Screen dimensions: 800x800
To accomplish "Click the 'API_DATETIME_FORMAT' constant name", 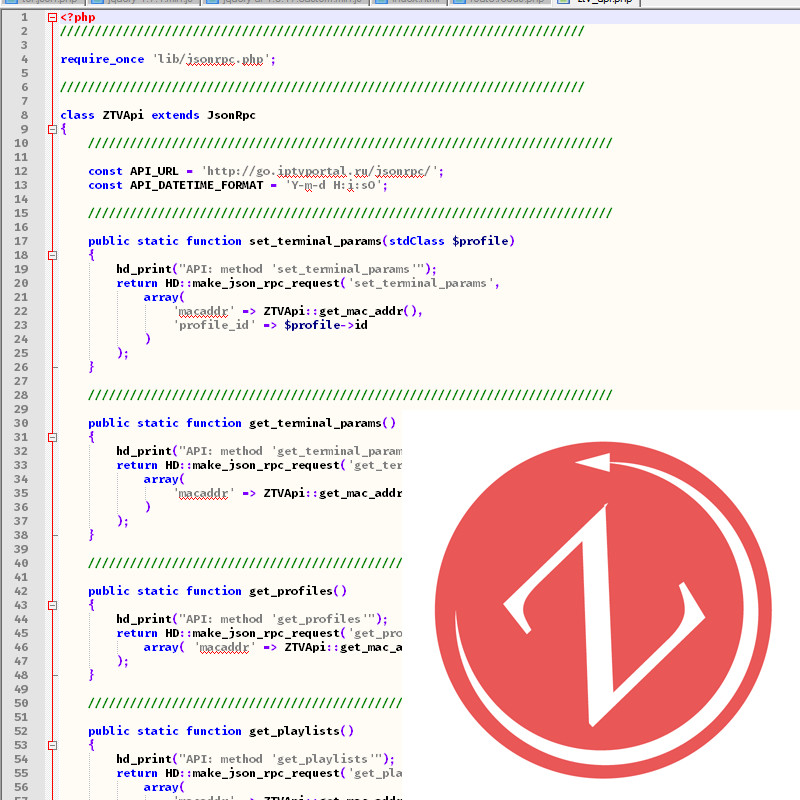I will click(196, 185).
